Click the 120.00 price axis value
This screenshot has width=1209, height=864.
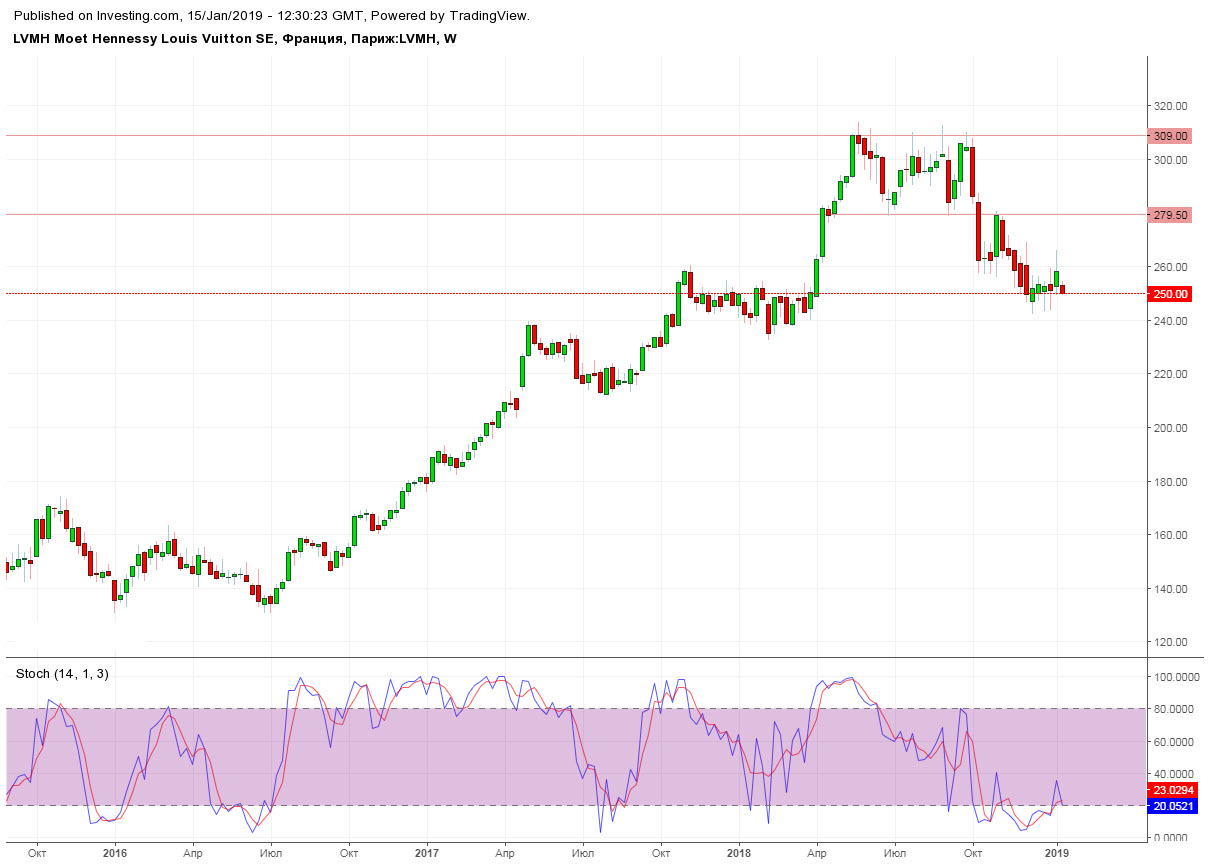coord(1170,642)
